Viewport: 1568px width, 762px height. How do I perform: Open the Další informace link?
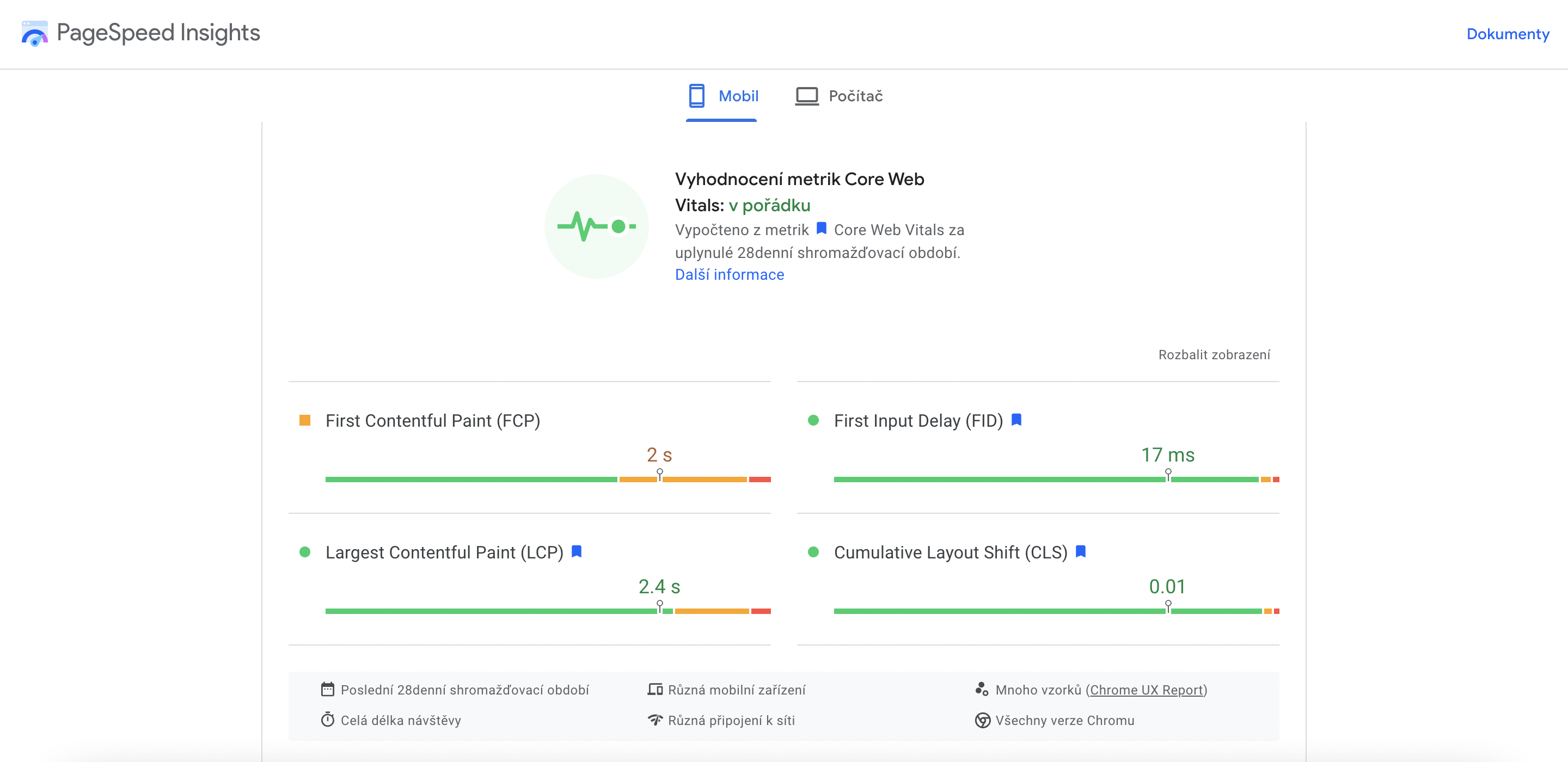(729, 274)
